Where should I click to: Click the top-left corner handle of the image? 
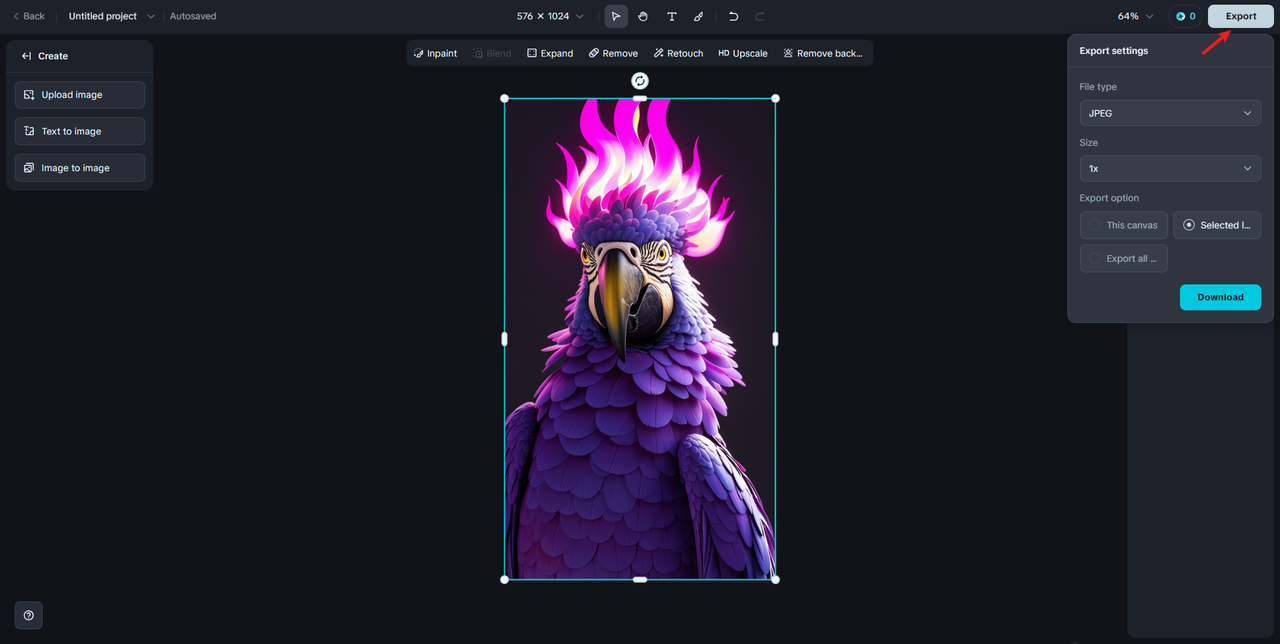[504, 98]
